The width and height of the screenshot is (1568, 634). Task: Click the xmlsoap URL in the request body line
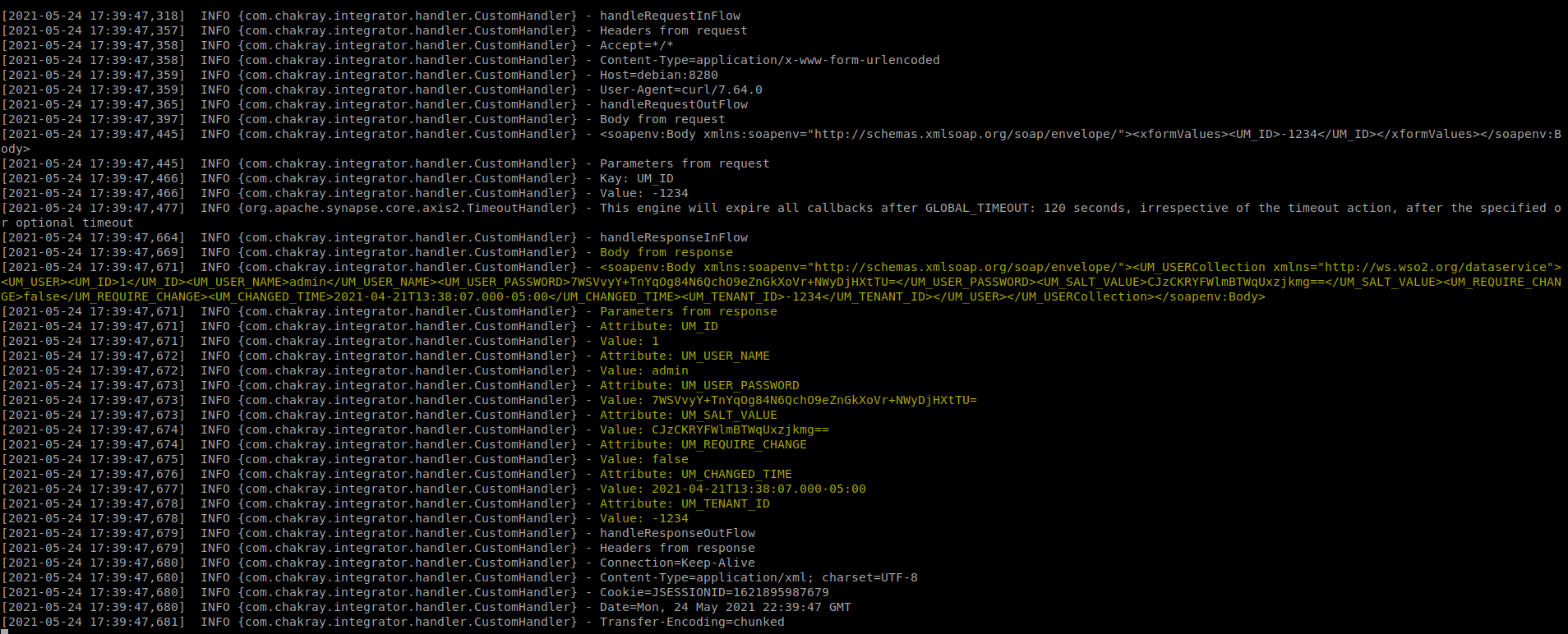(965, 134)
